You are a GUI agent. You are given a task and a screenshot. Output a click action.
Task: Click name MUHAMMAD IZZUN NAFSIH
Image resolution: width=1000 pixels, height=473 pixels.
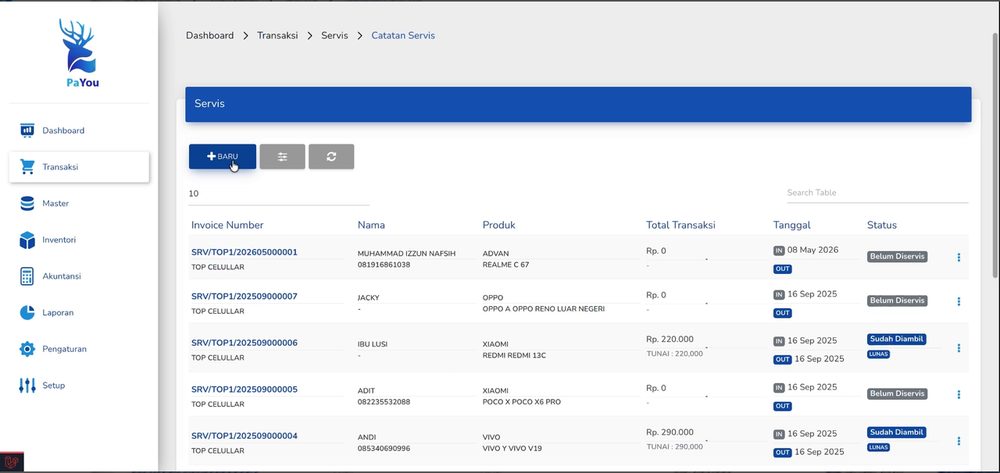click(406, 254)
